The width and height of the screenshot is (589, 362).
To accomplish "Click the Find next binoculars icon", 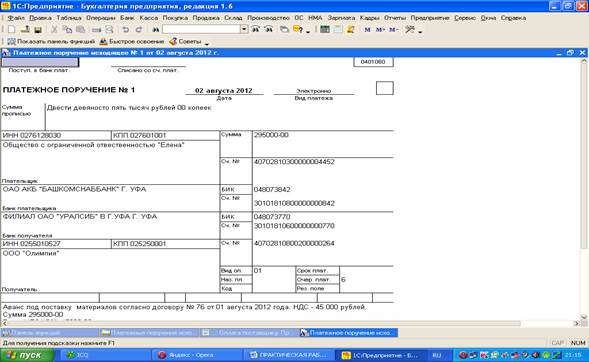I will (x=255, y=29).
